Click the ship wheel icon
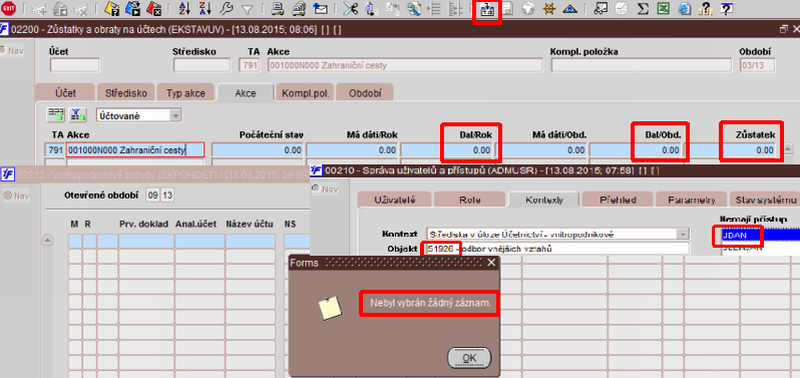Image resolution: width=800 pixels, height=378 pixels. coord(549,8)
